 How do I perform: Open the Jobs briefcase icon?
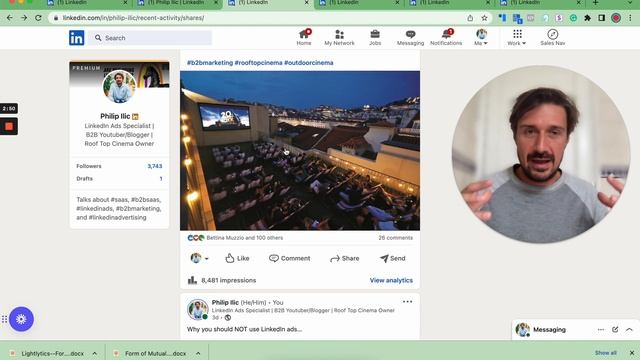point(375,37)
